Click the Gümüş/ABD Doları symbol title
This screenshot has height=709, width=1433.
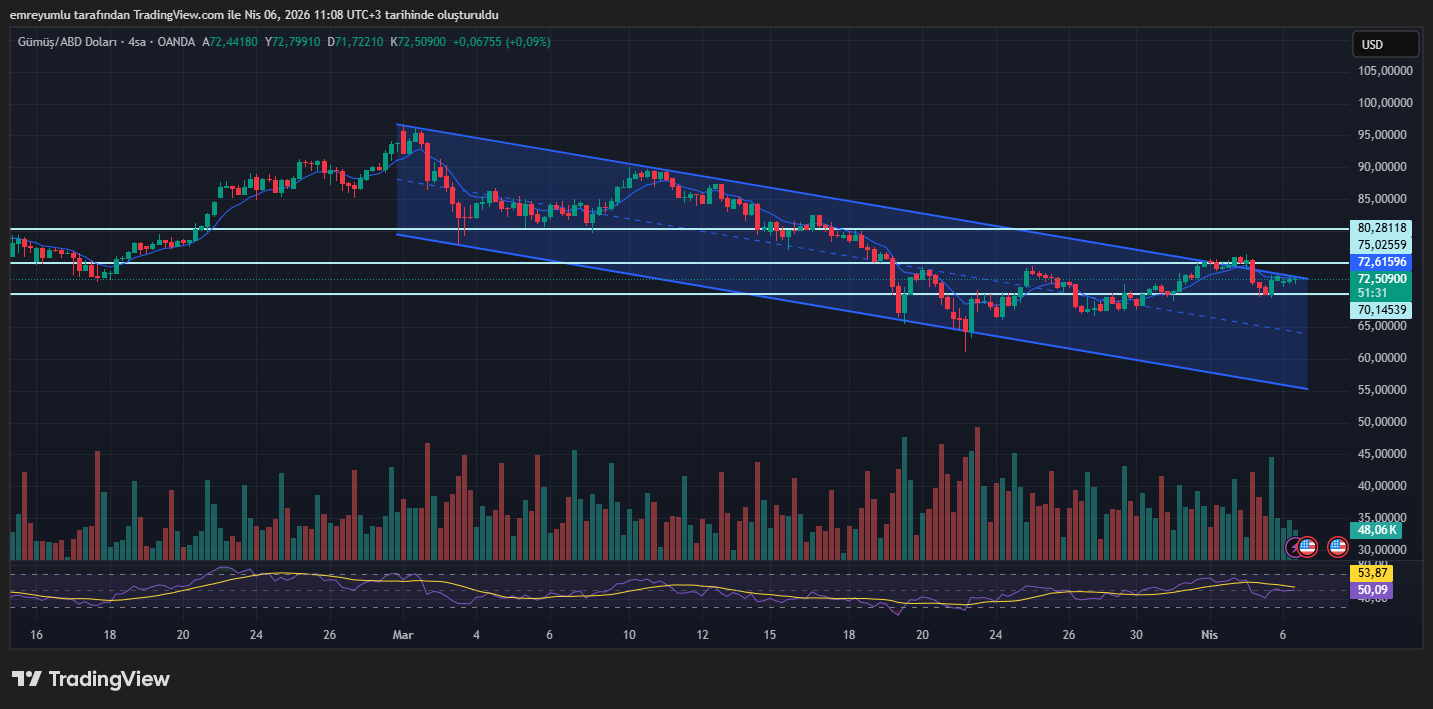tap(65, 42)
